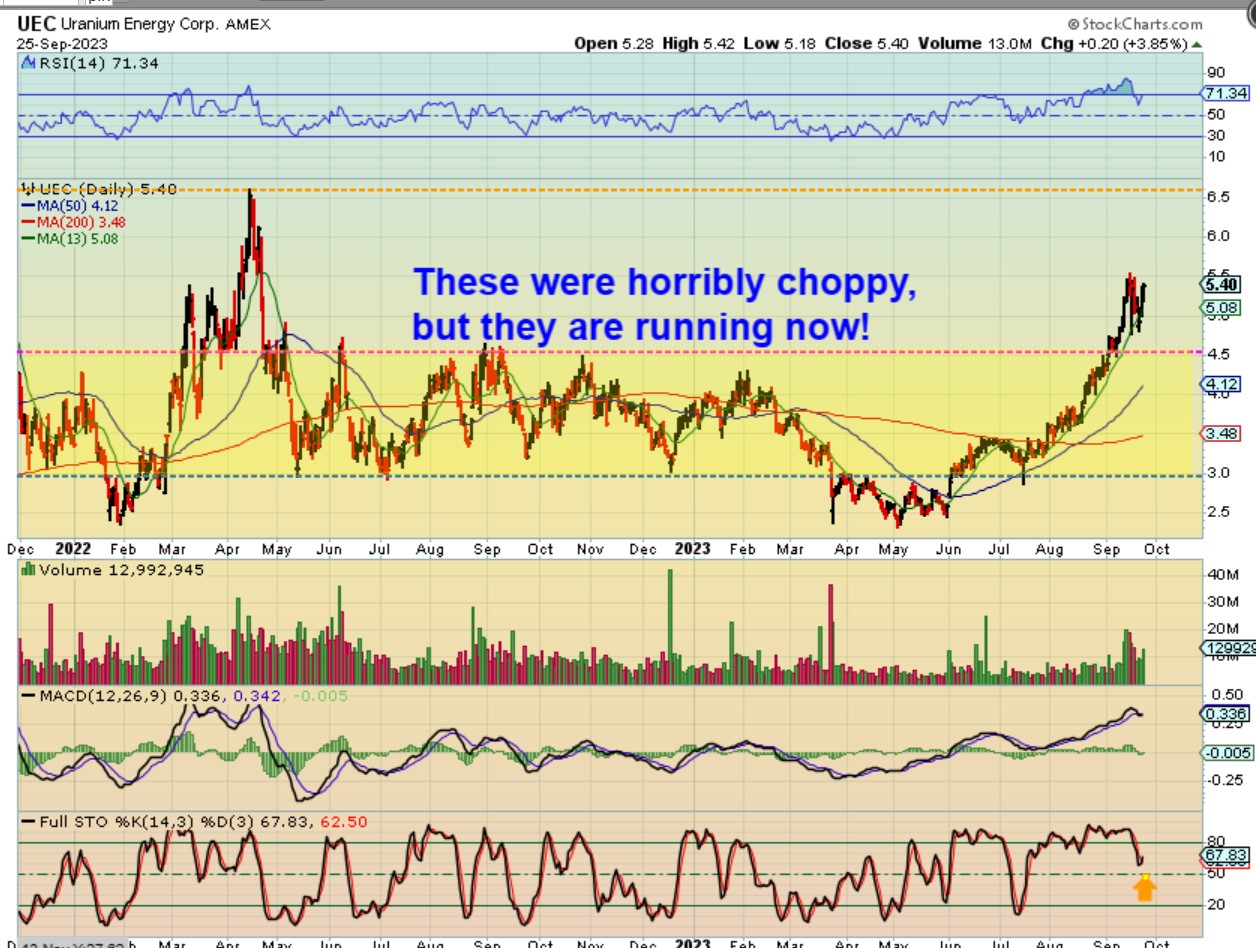Screen dimensions: 1256x948
Task: Click the green up-triangle beside the Chg value
Action: pos(1198,44)
